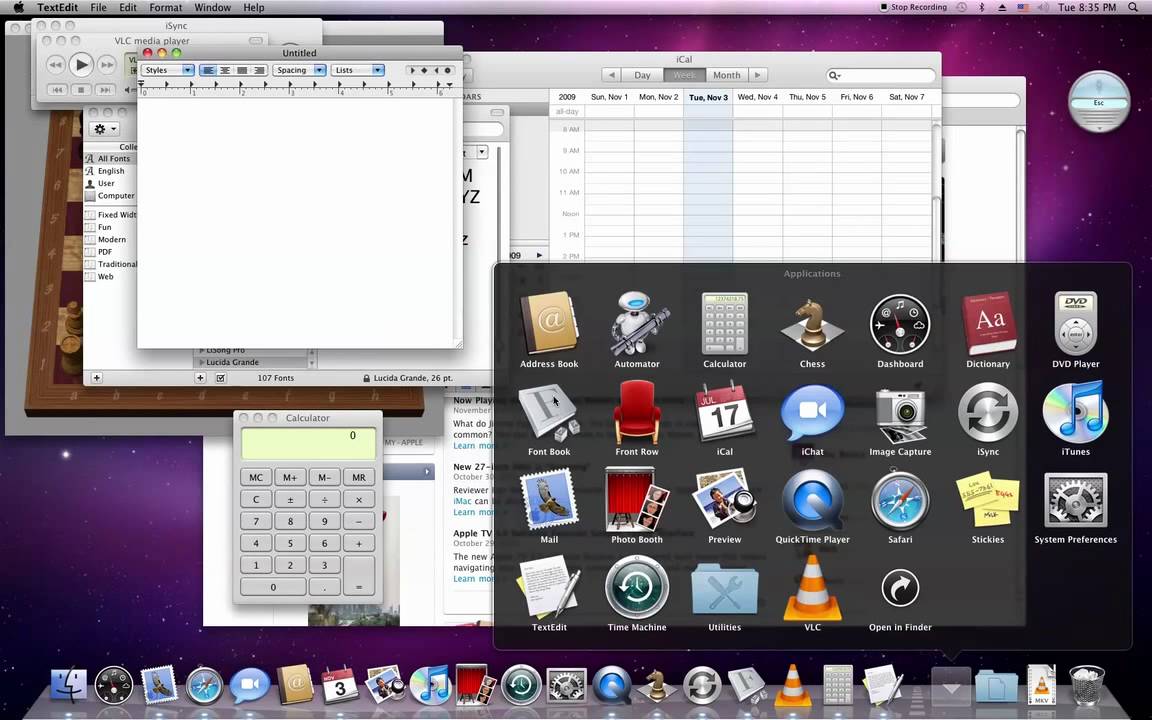Open Dashboard in the Applications stack
Viewport: 1152px width, 720px height.
click(900, 329)
